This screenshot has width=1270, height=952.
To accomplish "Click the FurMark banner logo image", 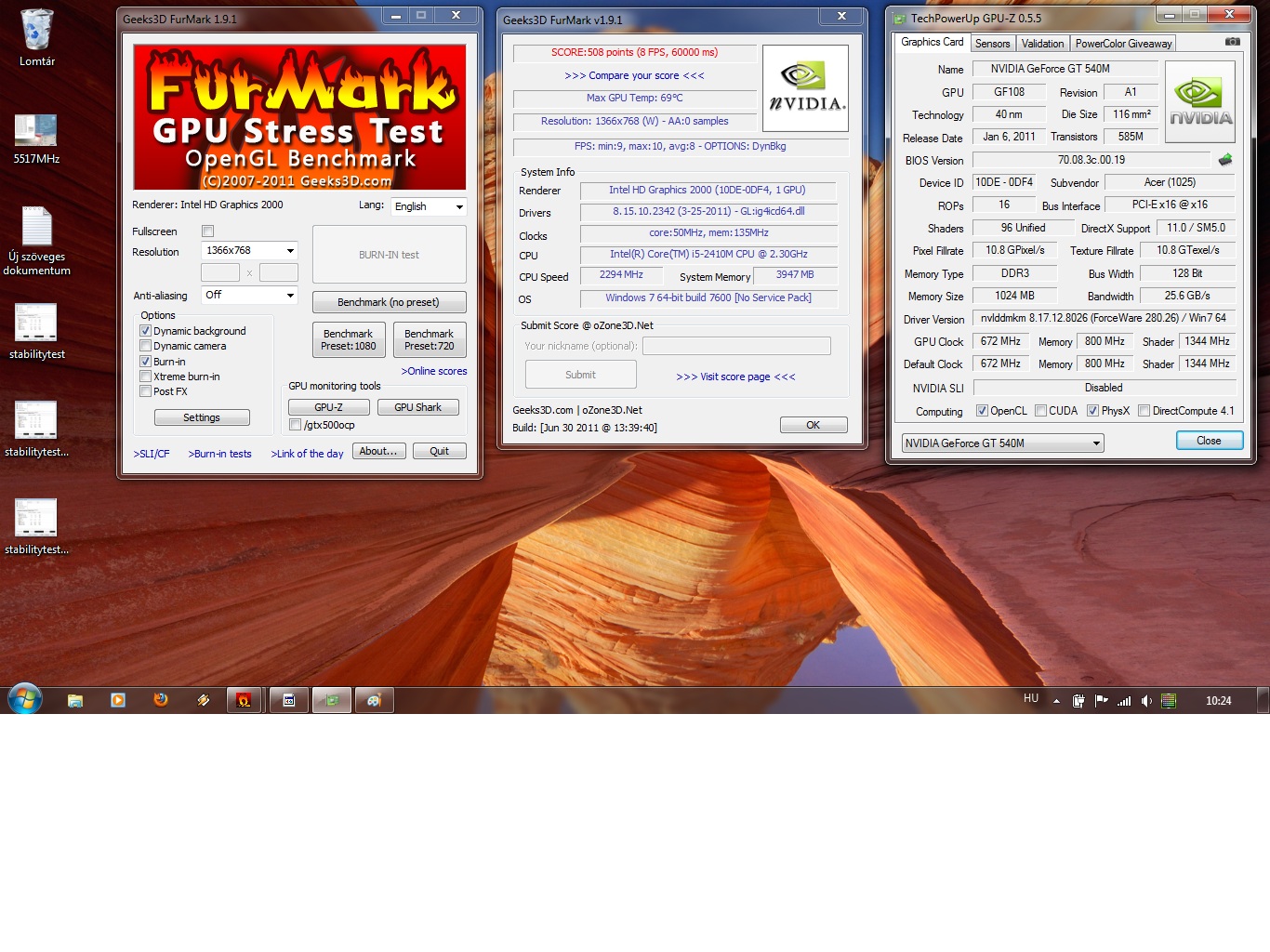I will [x=299, y=116].
